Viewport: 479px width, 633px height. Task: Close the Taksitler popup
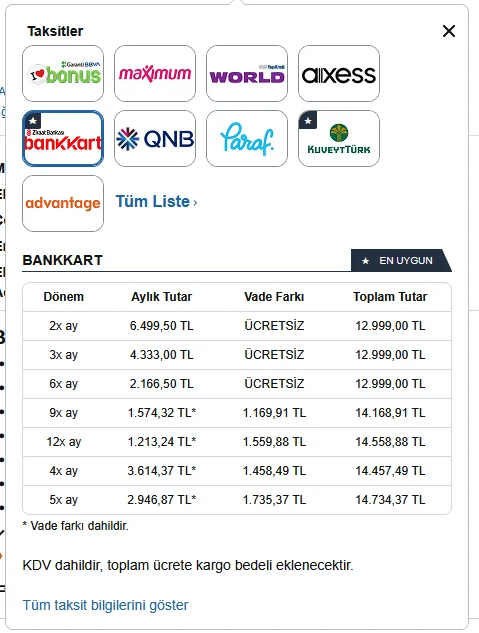tap(449, 31)
